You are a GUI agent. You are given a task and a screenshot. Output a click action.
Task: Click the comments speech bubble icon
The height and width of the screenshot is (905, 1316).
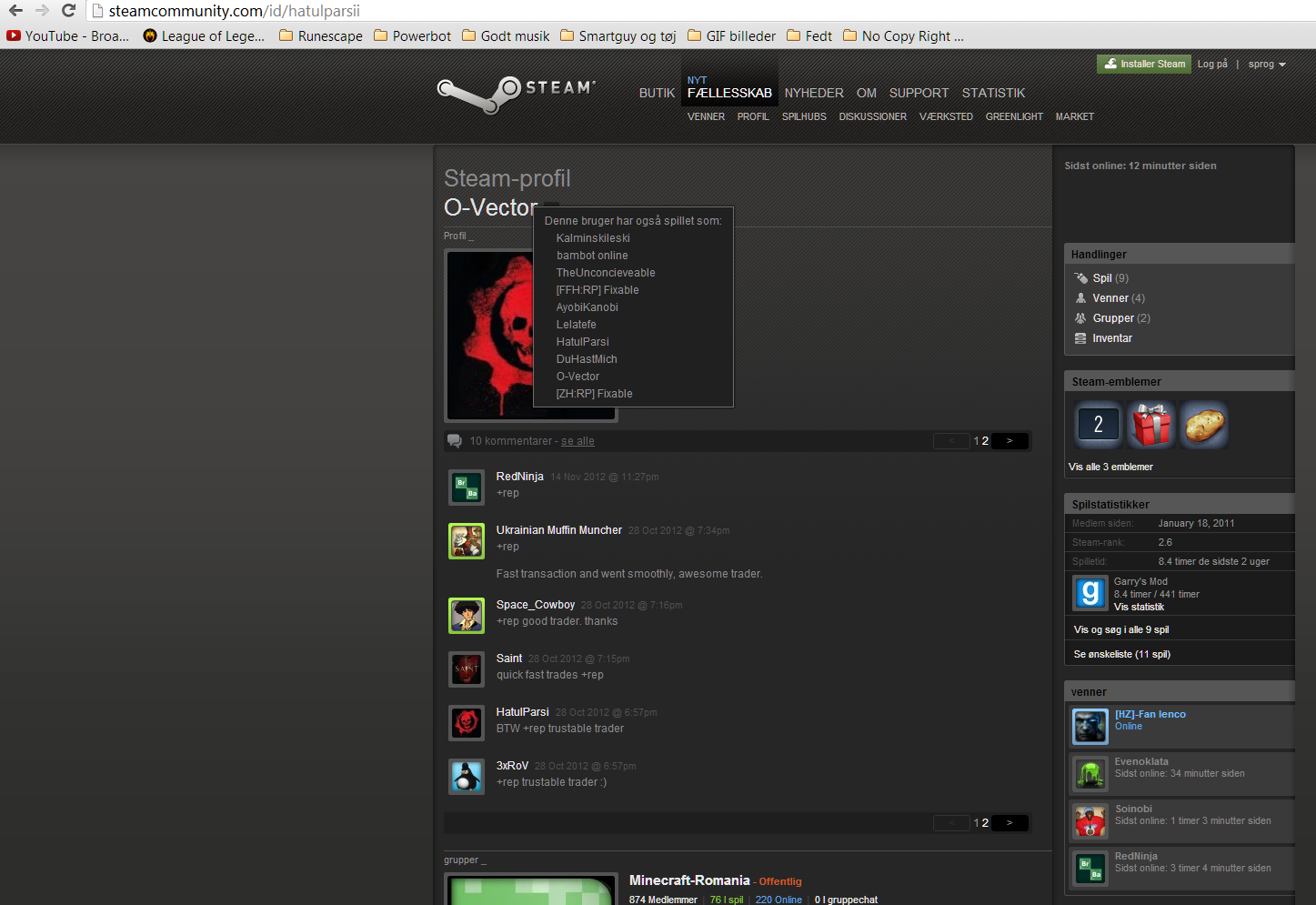click(x=455, y=441)
